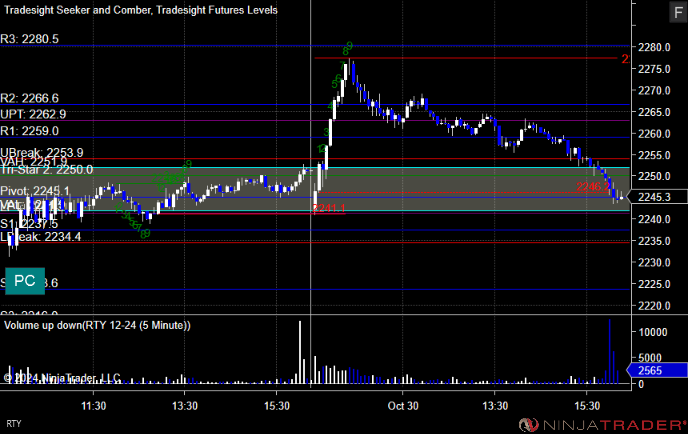688x434 pixels.
Task: Click the current price marker 2245.3
Action: (657, 197)
